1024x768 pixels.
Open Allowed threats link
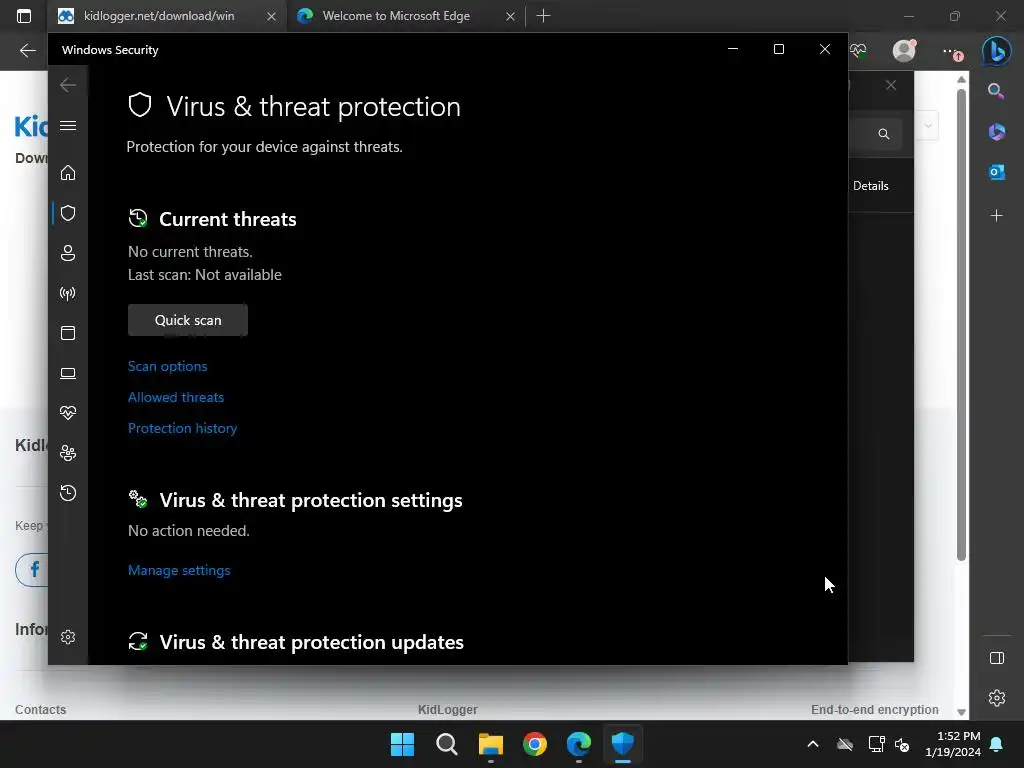[x=176, y=397]
